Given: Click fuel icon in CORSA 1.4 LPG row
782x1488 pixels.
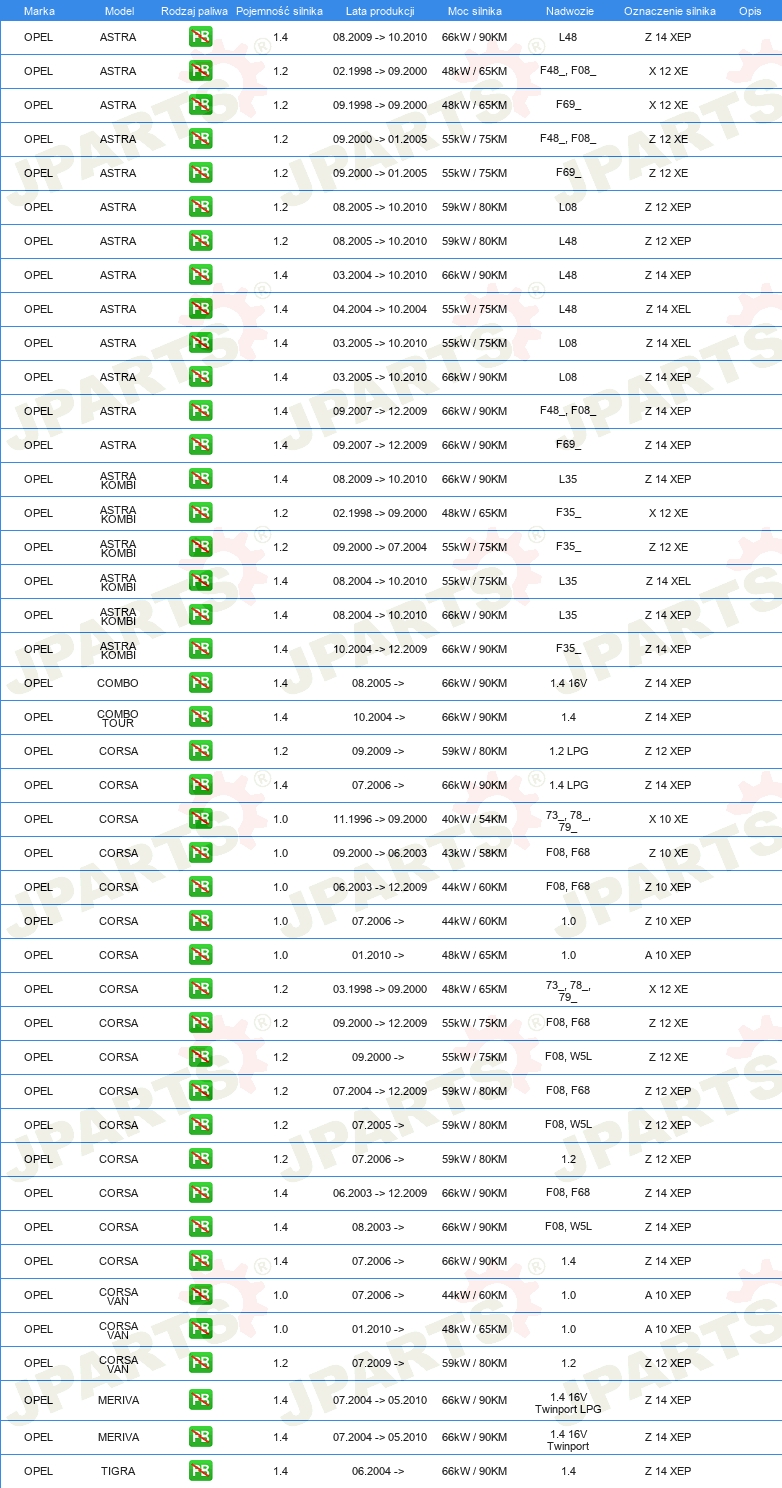Looking at the screenshot, I should (x=200, y=785).
